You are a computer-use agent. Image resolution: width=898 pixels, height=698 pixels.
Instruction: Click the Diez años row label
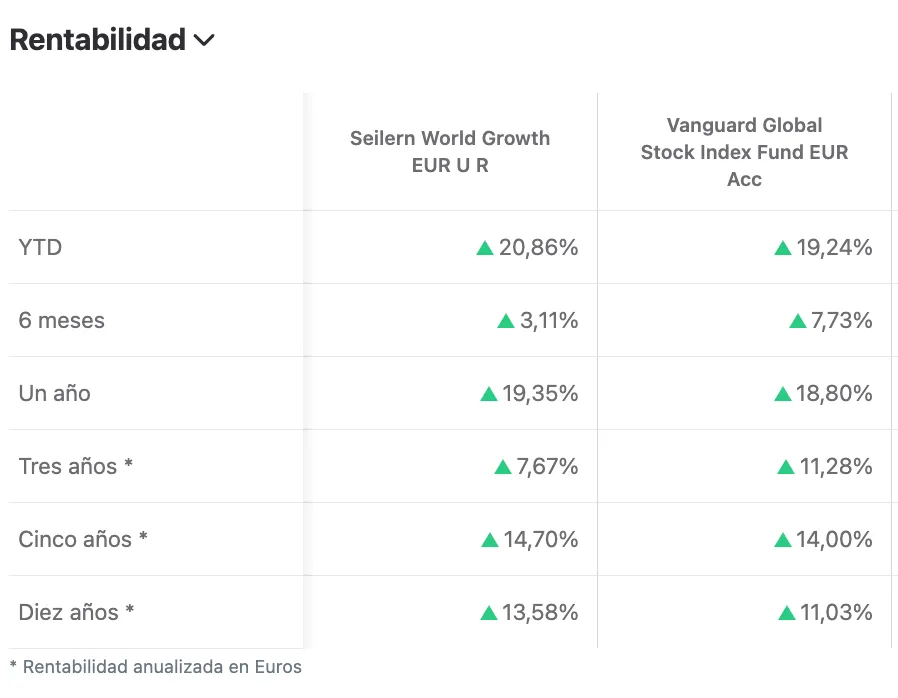click(x=76, y=612)
